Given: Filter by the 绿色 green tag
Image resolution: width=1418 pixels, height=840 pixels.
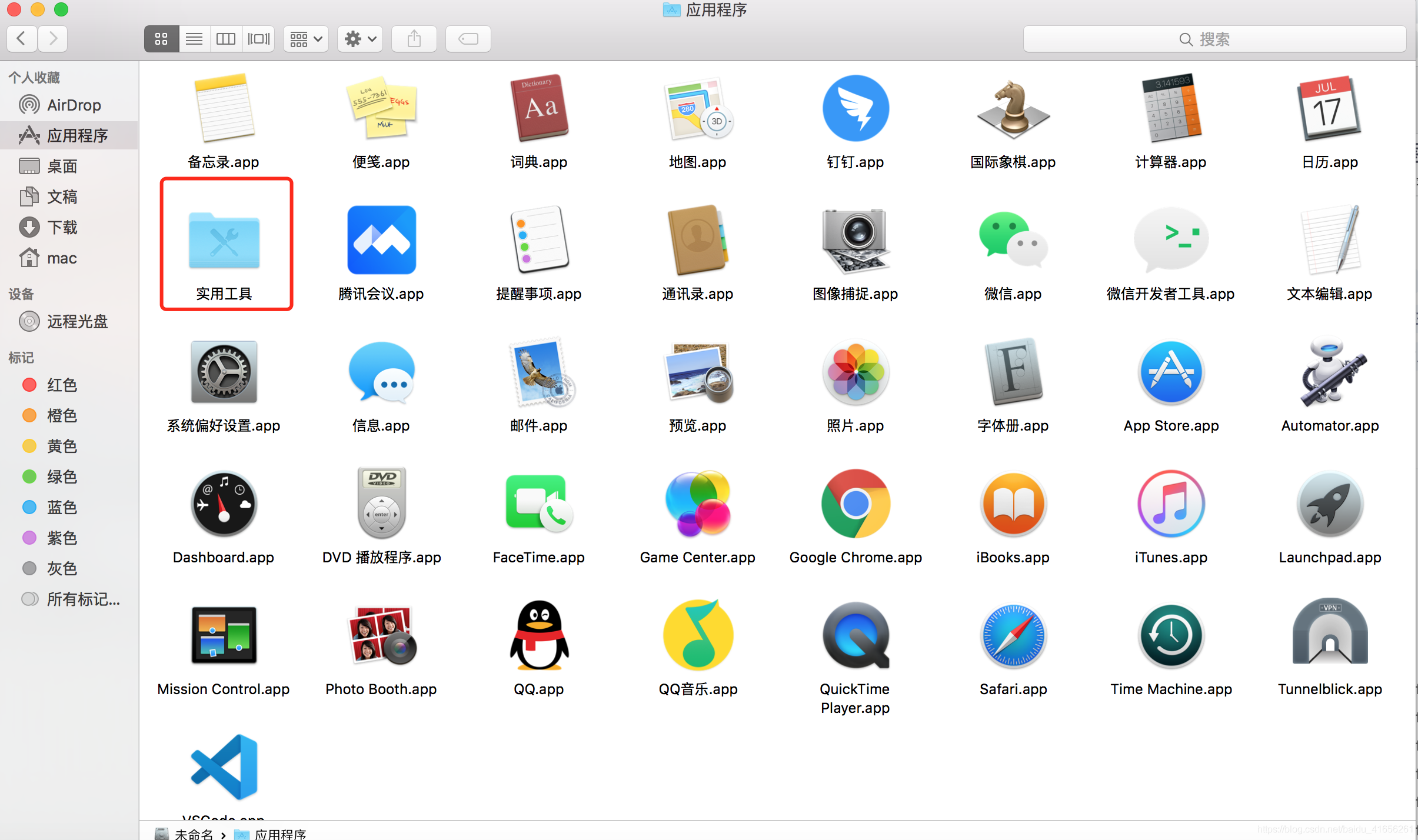Looking at the screenshot, I should click(69, 477).
